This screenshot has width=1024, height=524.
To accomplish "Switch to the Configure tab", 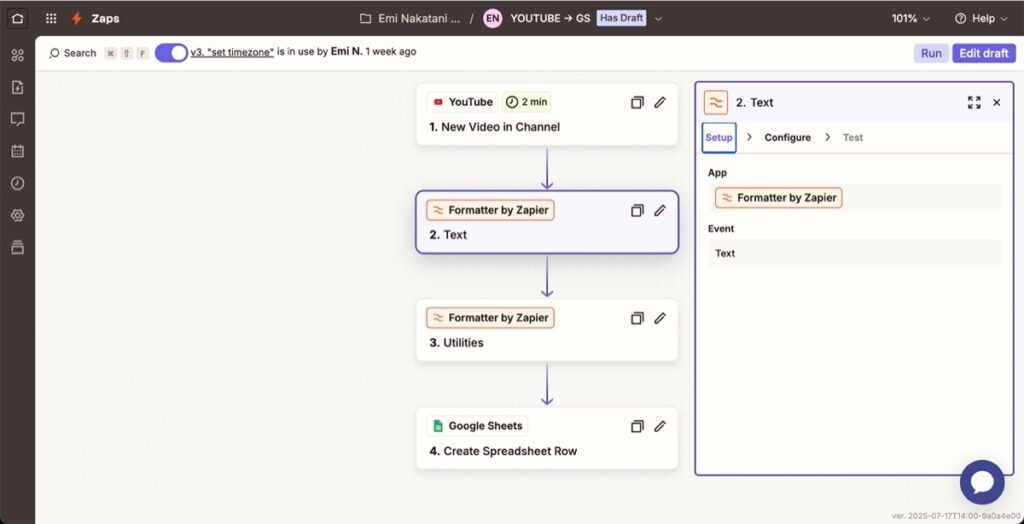I will click(788, 138).
